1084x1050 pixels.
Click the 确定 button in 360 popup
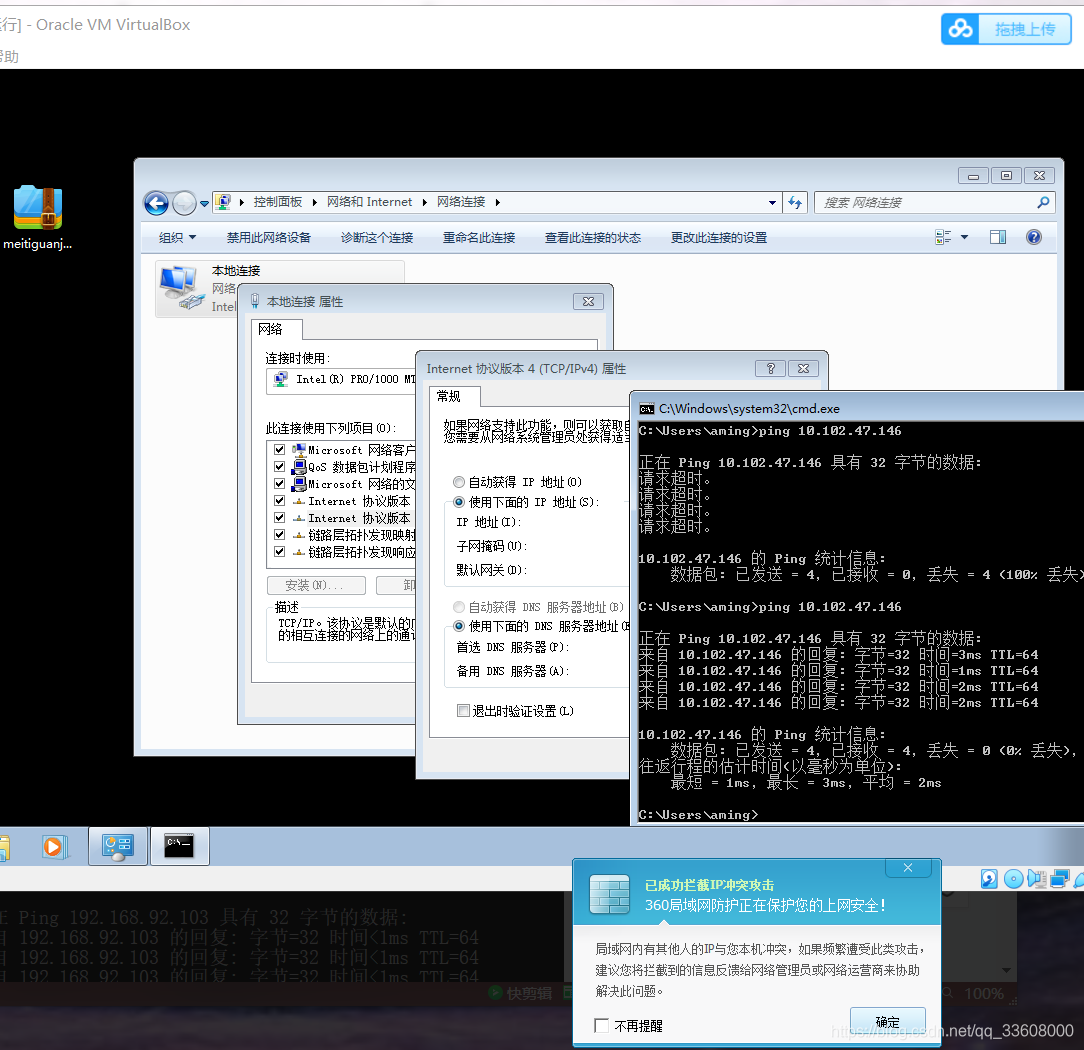tap(888, 1022)
